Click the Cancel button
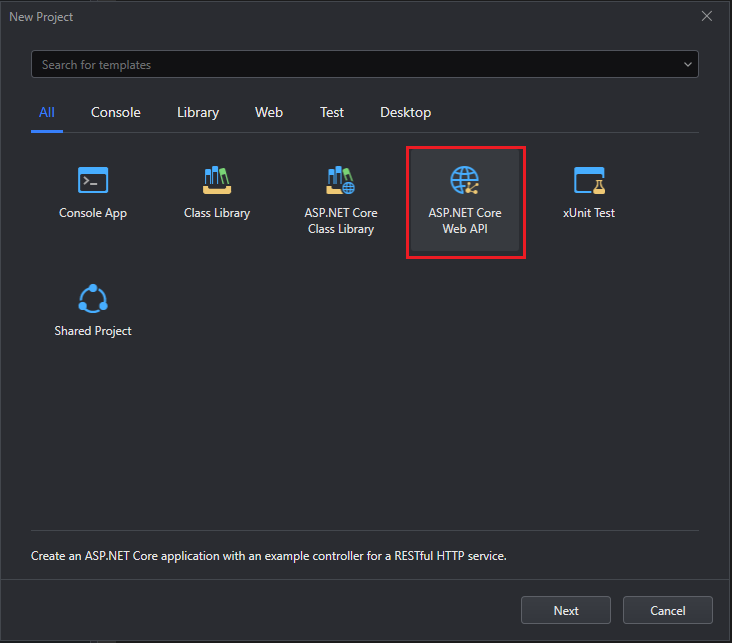 pos(667,610)
